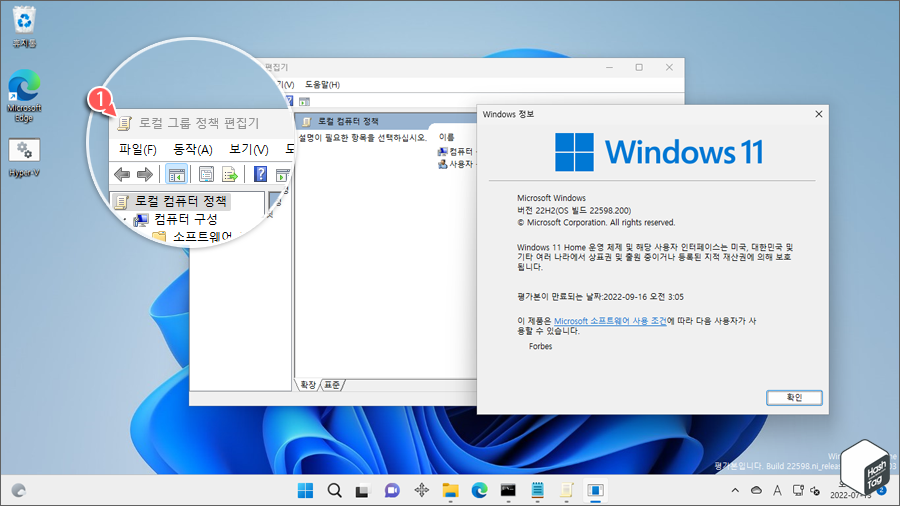Click the muted volume tray icon

click(x=815, y=491)
